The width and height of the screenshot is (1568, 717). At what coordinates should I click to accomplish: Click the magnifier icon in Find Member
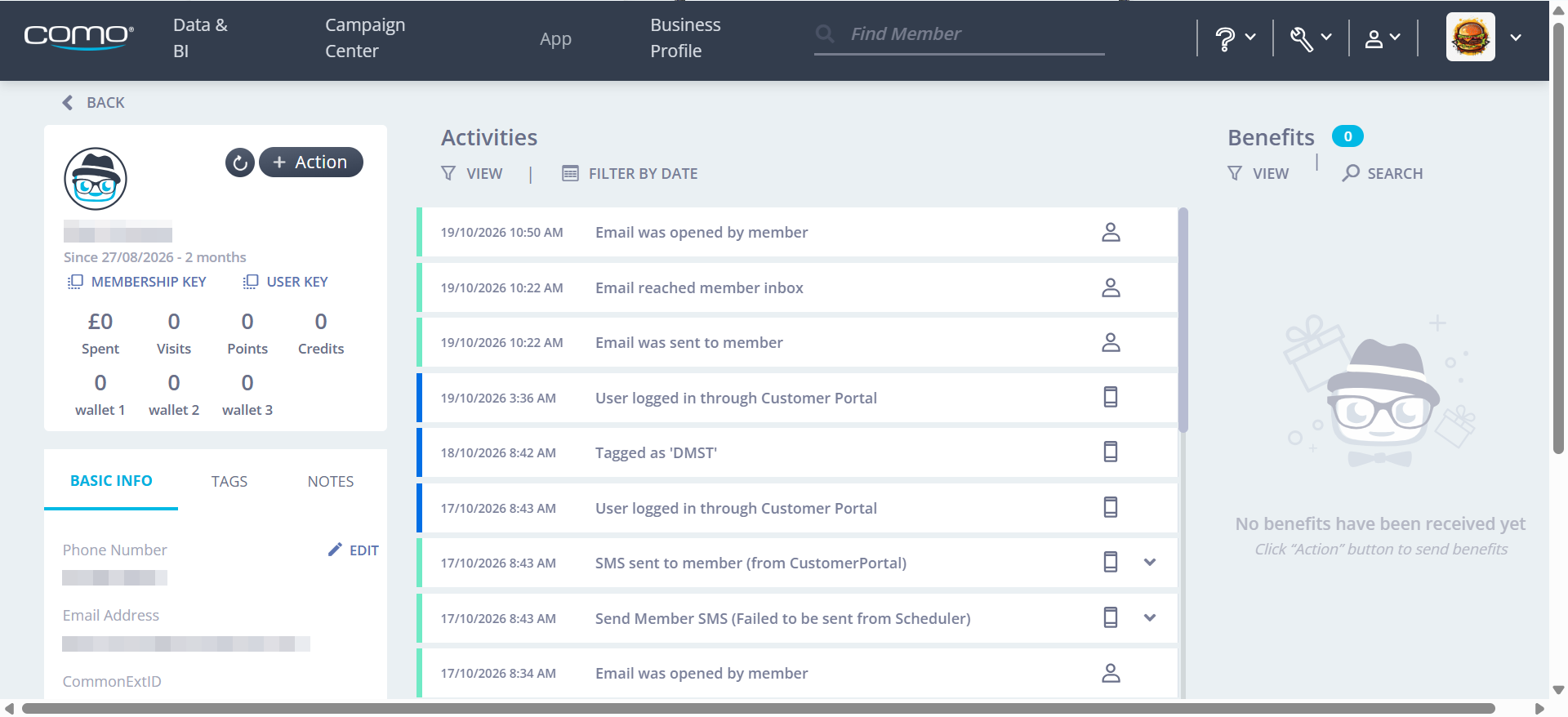(x=825, y=34)
